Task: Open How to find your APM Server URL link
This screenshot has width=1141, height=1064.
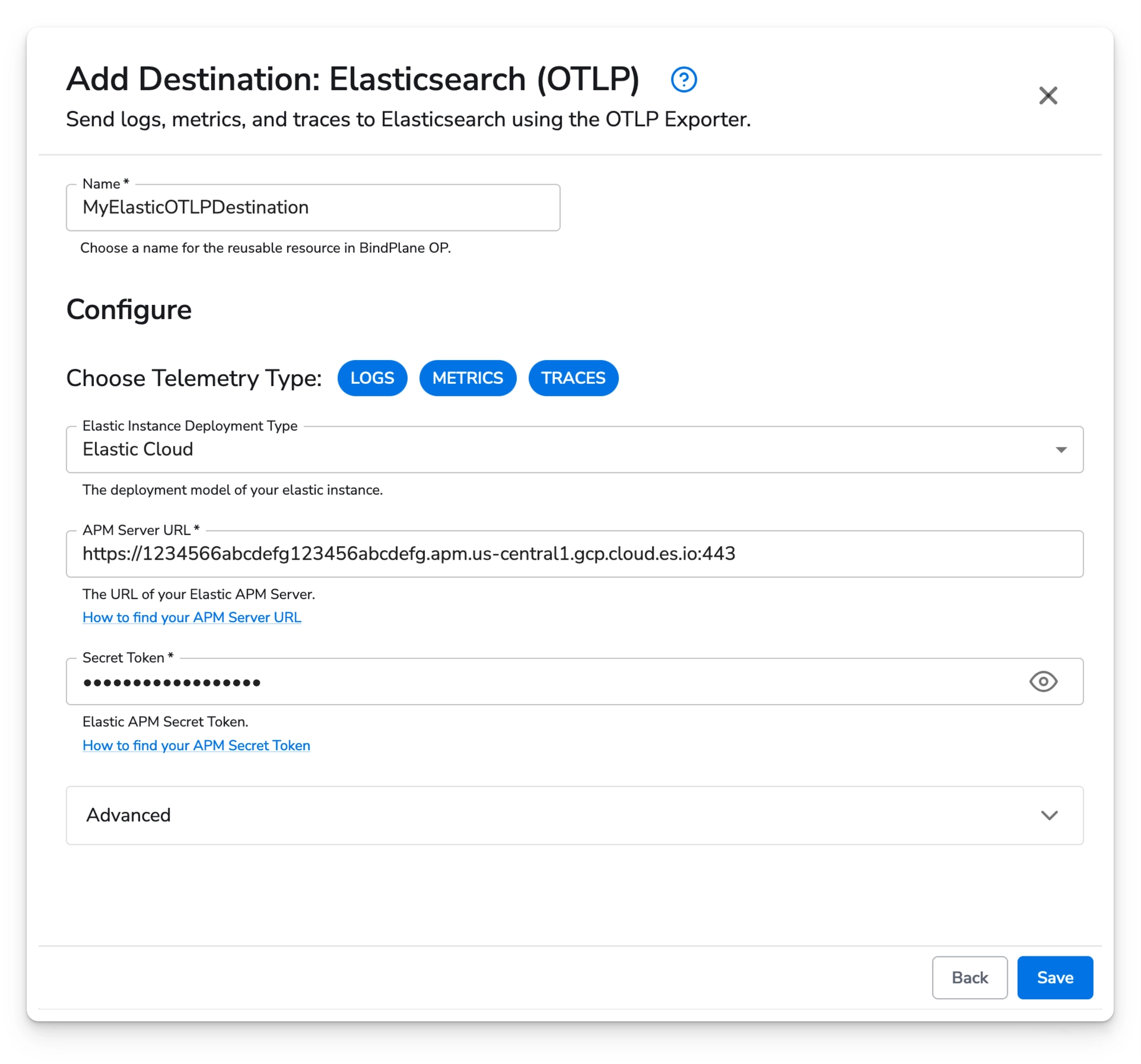Action: click(192, 618)
